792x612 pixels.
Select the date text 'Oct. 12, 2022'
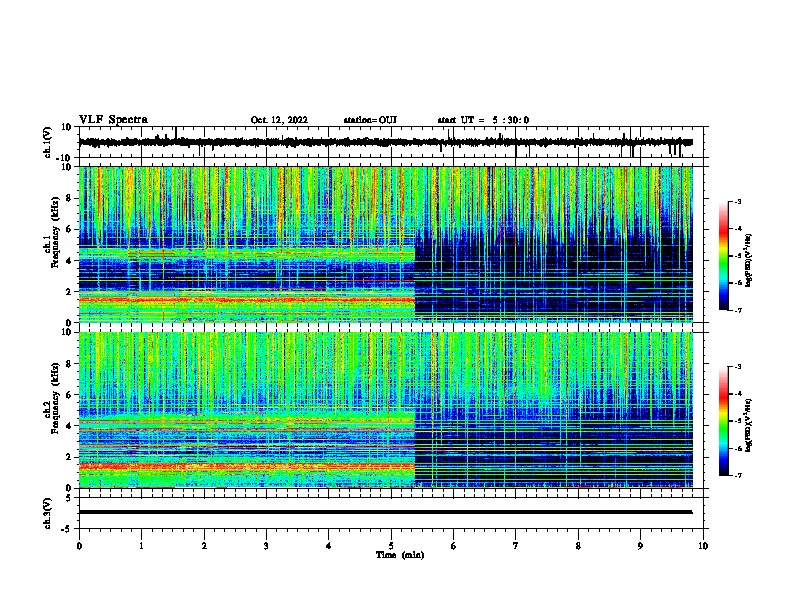pyautogui.click(x=279, y=120)
